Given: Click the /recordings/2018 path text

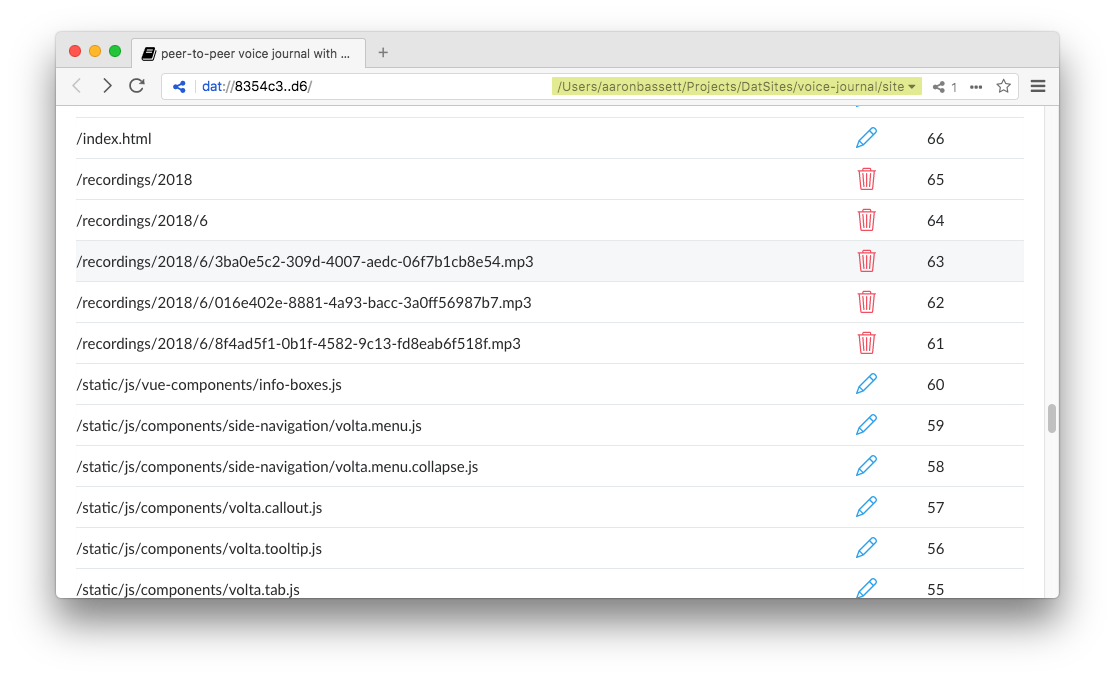Looking at the screenshot, I should click(x=134, y=180).
